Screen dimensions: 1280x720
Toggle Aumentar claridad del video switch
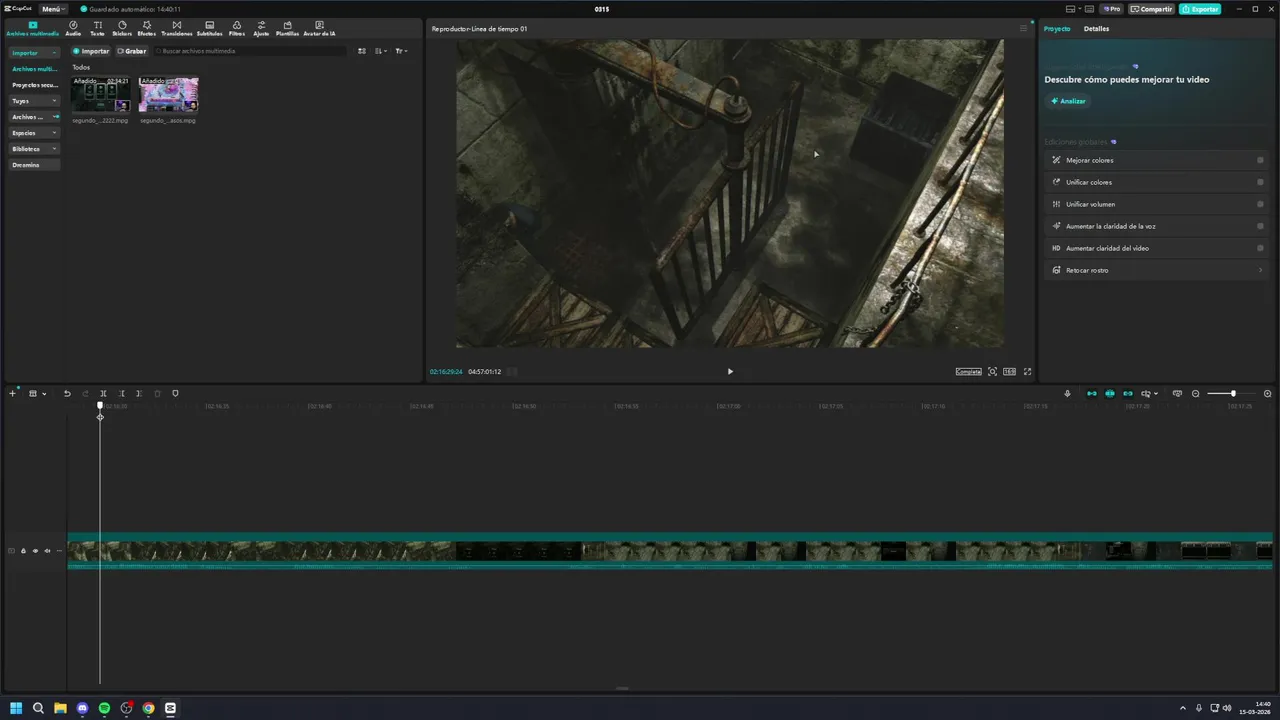[1260, 248]
